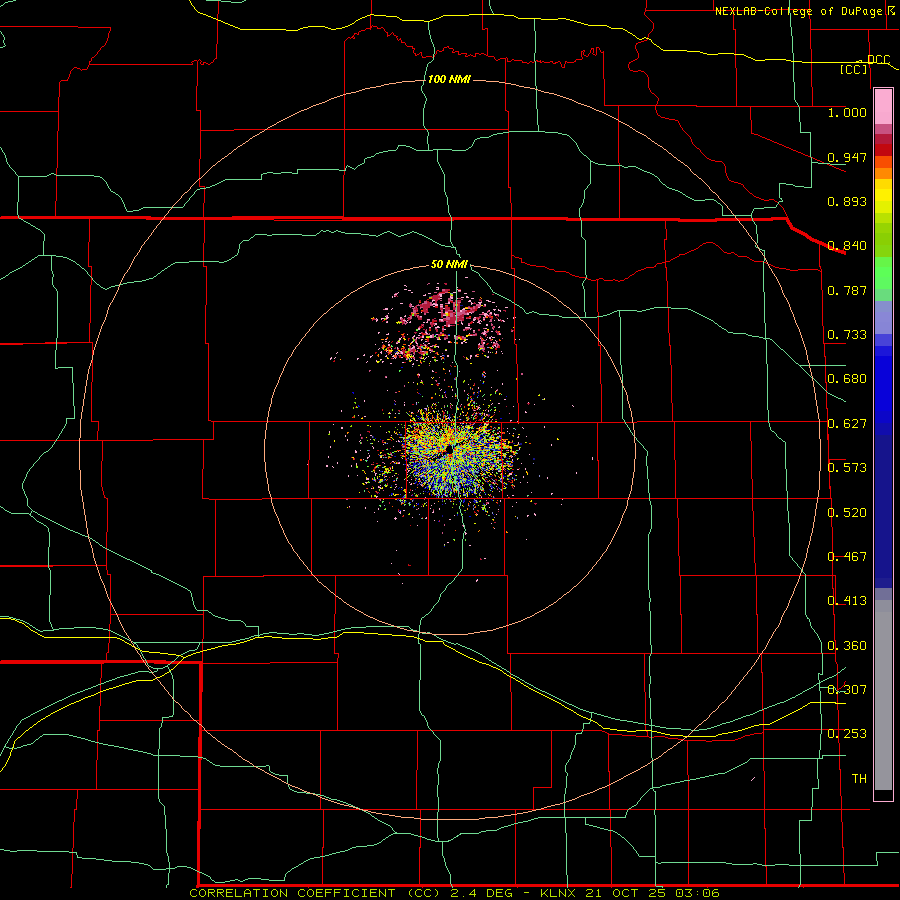
Task: Select the 0.573 scale value
Action: pos(847,468)
